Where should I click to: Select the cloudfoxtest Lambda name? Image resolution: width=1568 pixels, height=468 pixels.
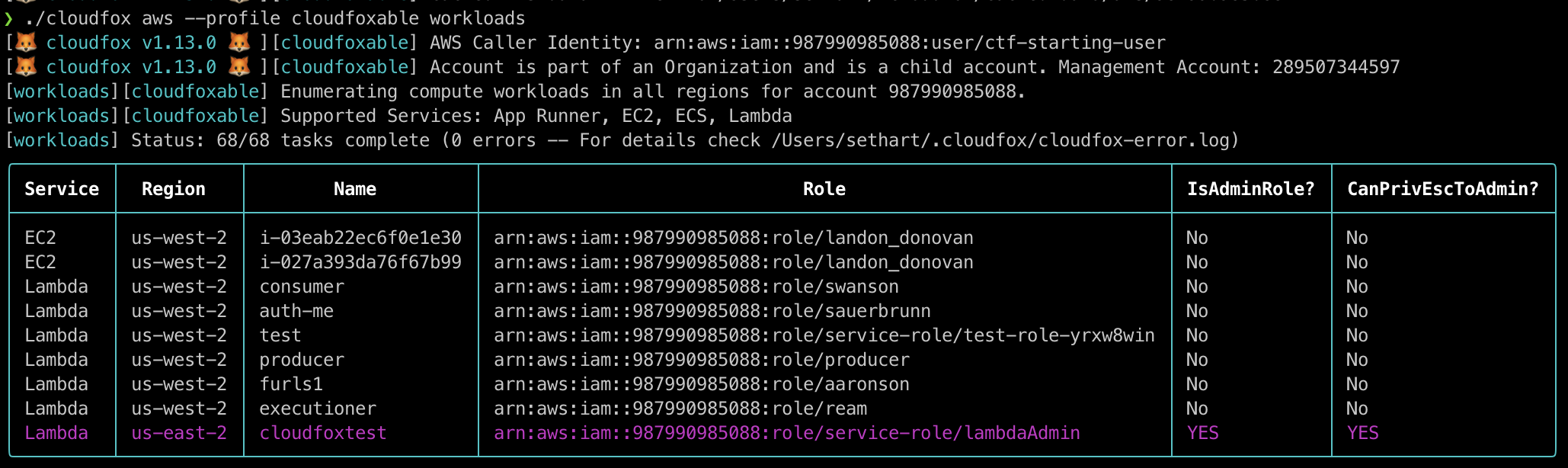click(323, 433)
